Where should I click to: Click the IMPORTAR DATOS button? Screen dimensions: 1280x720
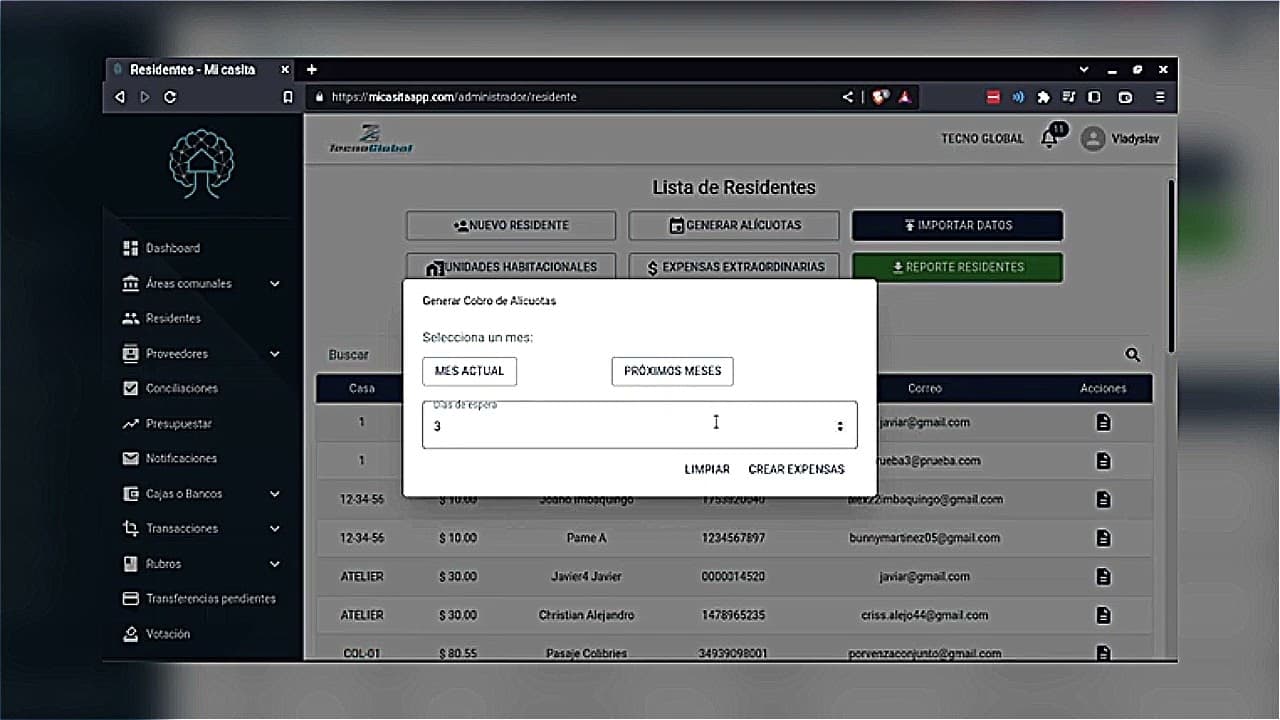pyautogui.click(x=957, y=225)
